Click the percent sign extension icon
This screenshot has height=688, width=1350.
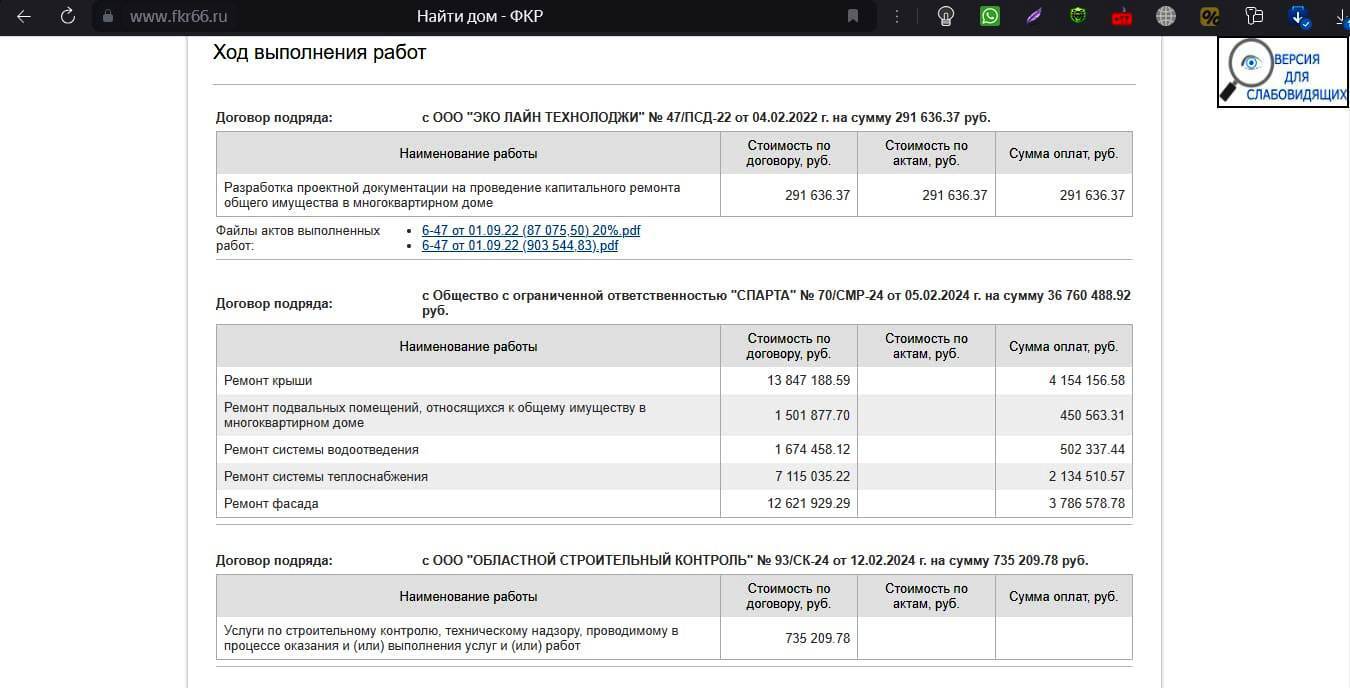click(1210, 16)
